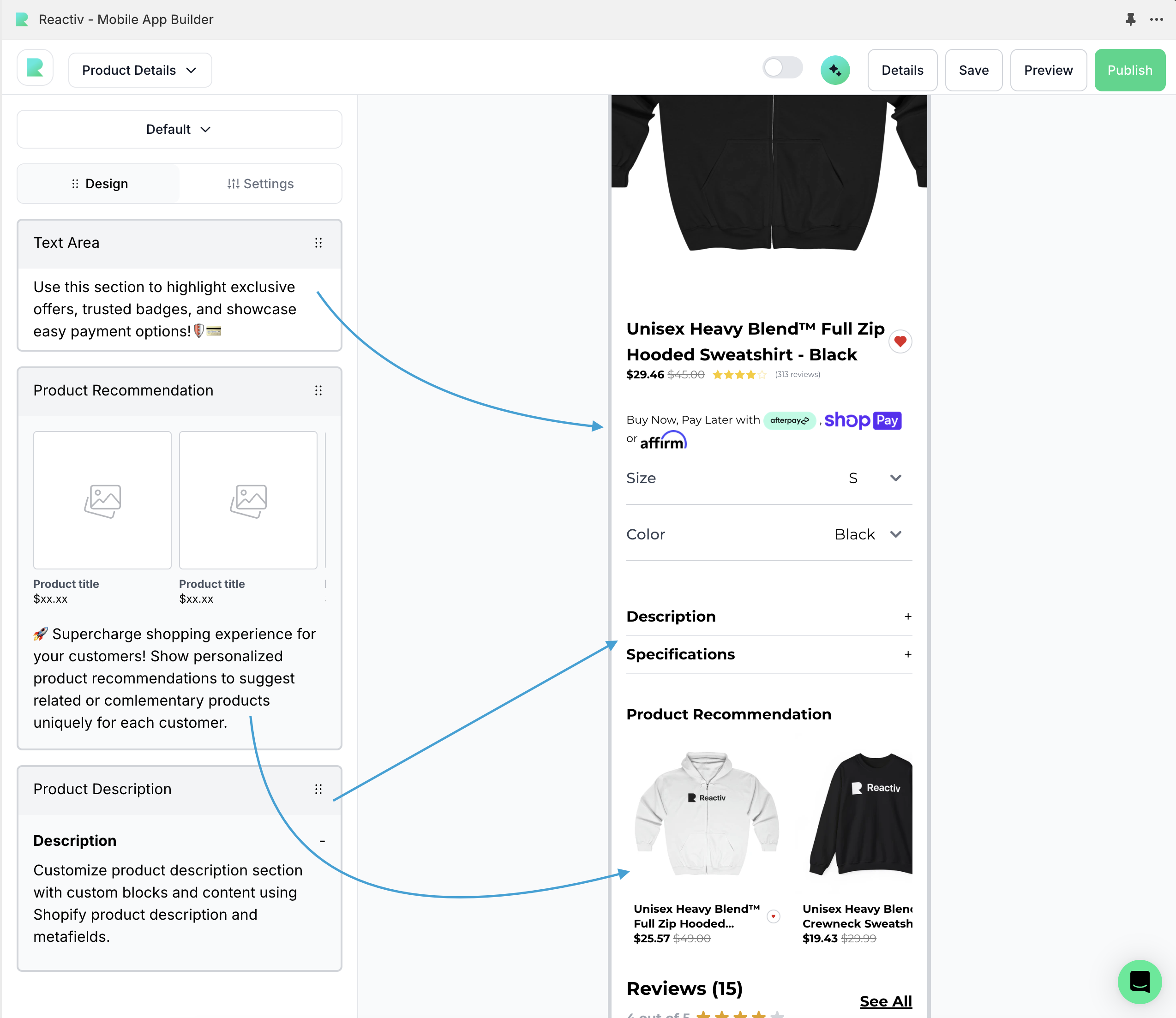The width and height of the screenshot is (1176, 1018).
Task: Expand the Specifications accordion
Action: pos(908,654)
